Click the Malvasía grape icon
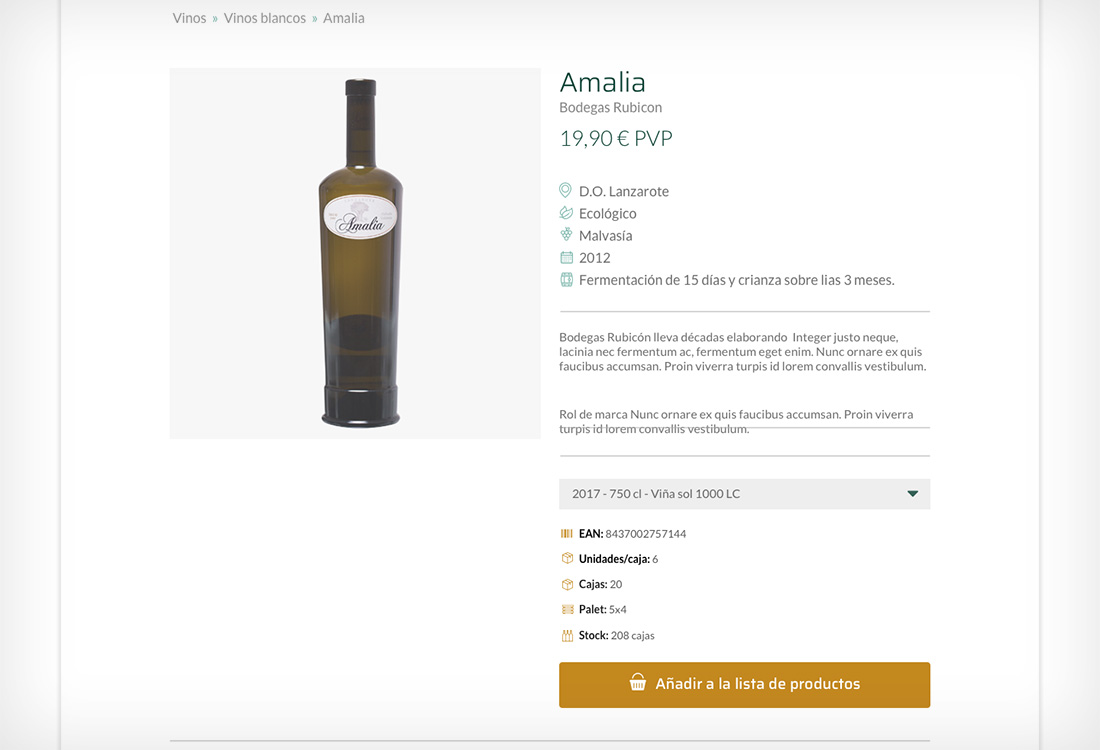Viewport: 1100px width, 750px height. [566, 235]
